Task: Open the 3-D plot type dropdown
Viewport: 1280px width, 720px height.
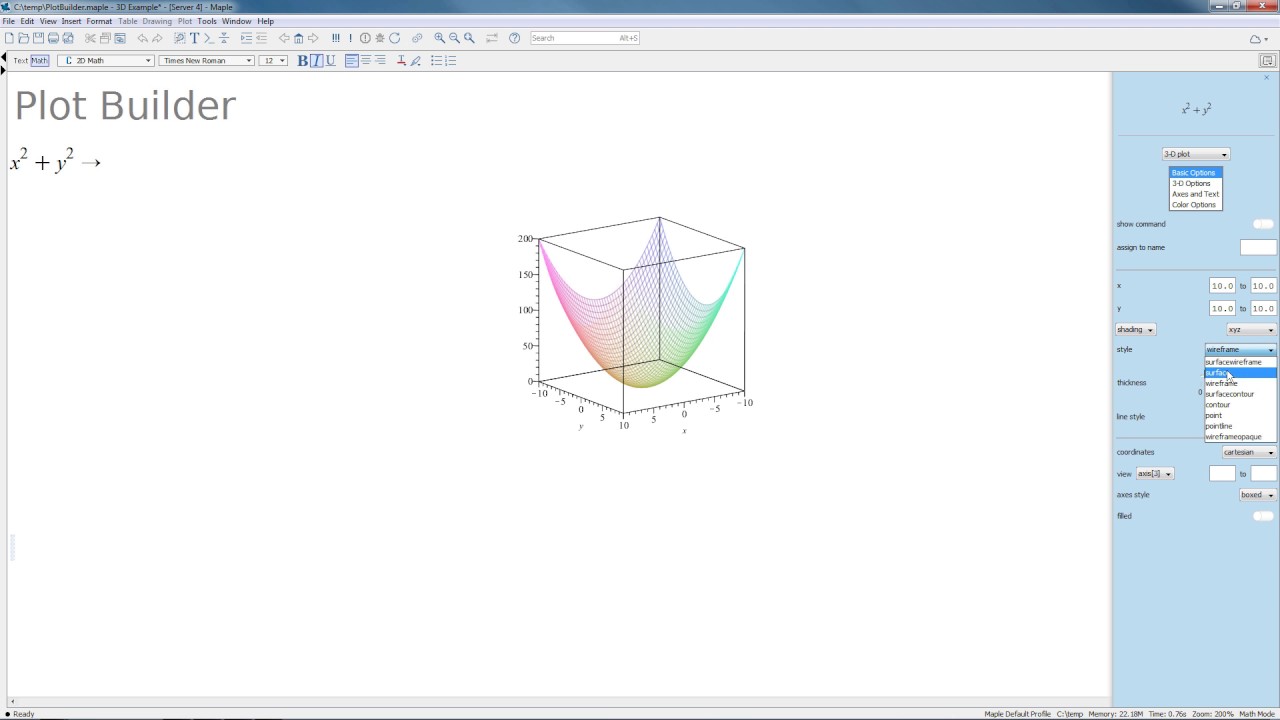Action: pos(1196,154)
